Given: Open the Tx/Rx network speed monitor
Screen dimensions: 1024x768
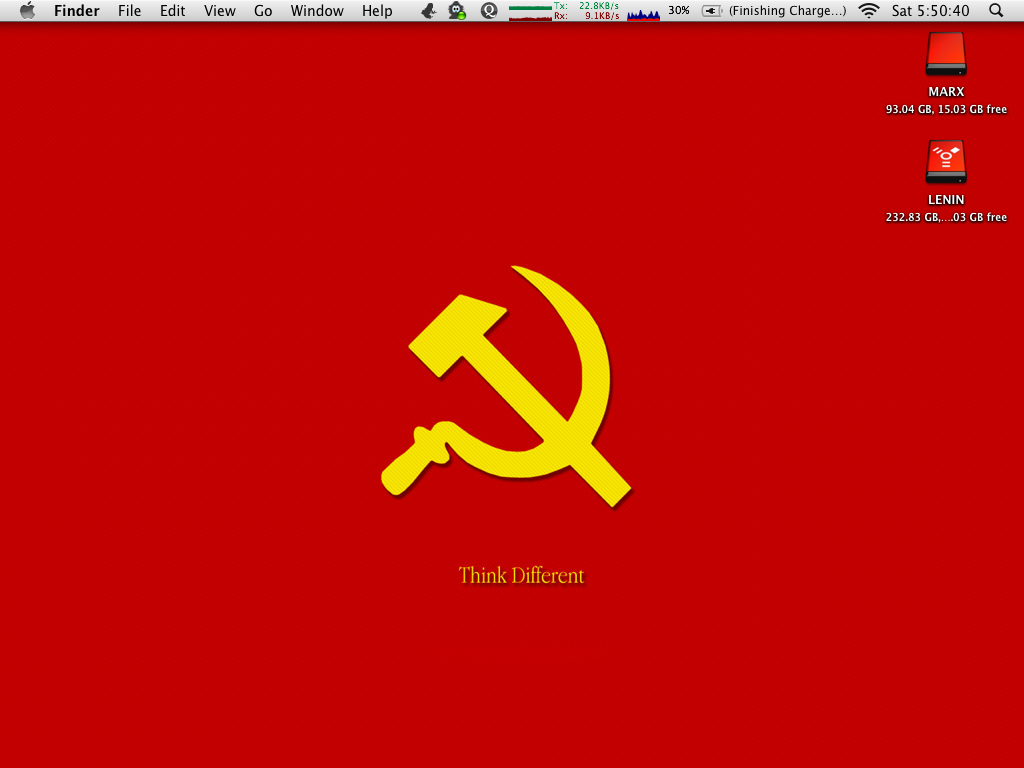Looking at the screenshot, I should point(564,11).
